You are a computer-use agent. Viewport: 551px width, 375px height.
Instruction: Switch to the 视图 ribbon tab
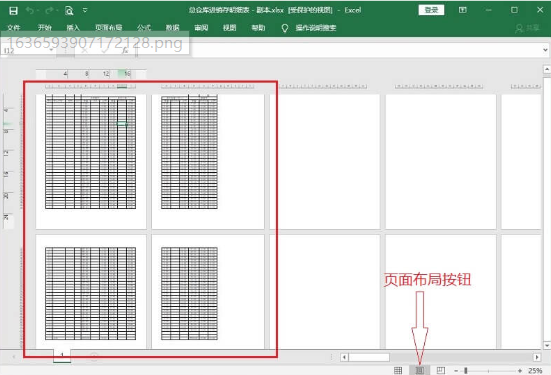[x=229, y=27]
